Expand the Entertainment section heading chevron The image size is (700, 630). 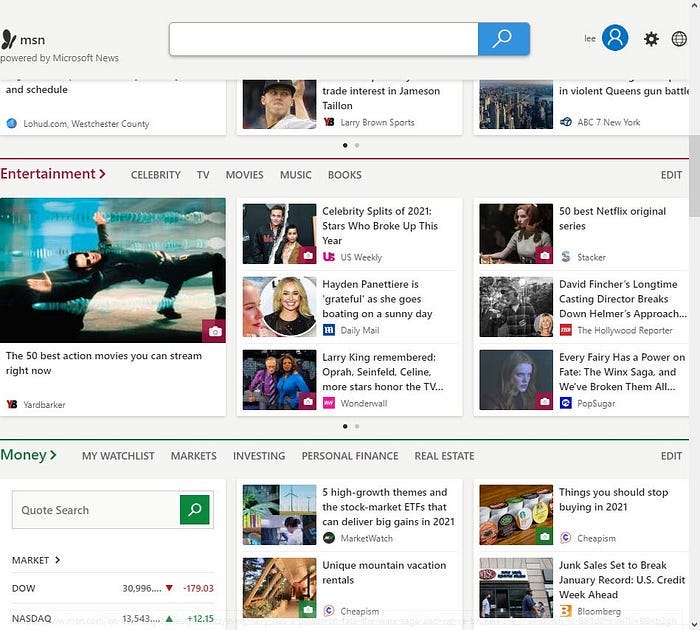[102, 174]
